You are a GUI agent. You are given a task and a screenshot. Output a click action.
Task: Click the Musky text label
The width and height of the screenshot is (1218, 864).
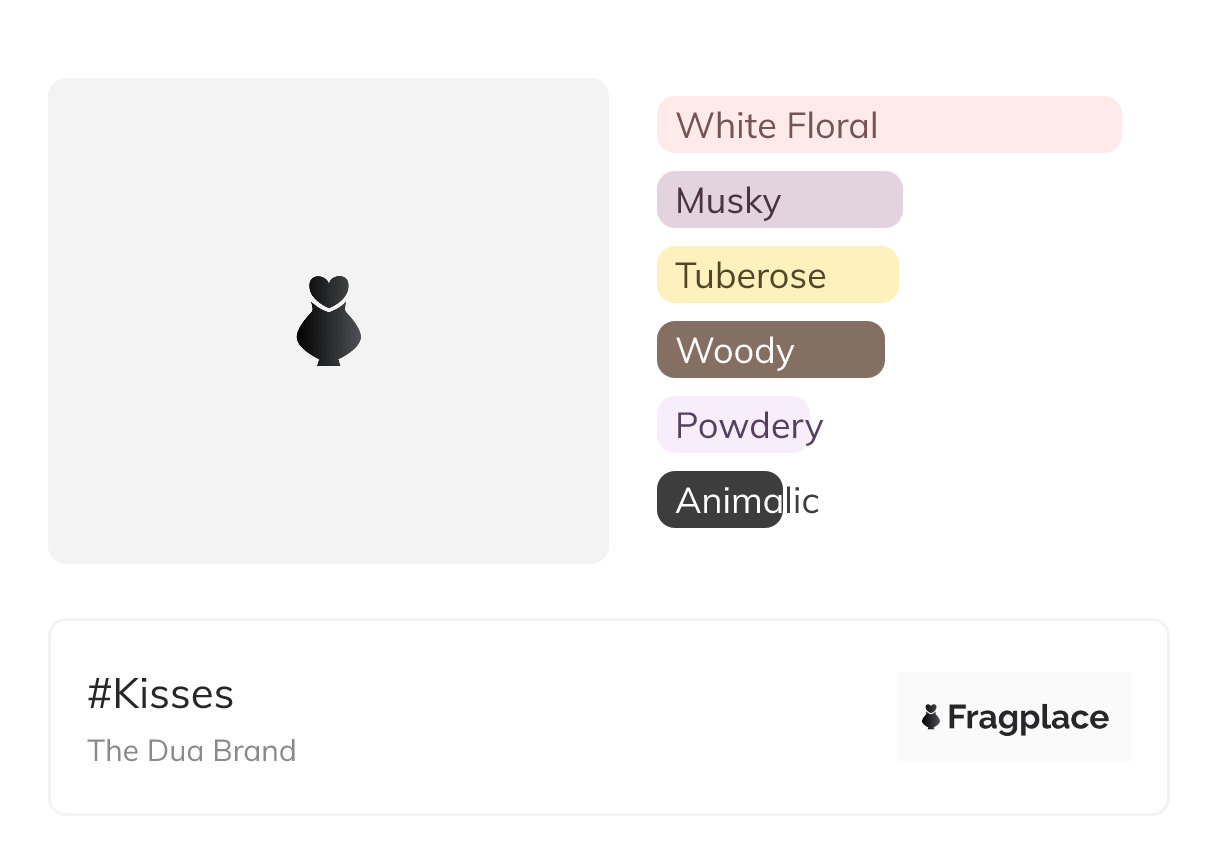click(x=728, y=201)
